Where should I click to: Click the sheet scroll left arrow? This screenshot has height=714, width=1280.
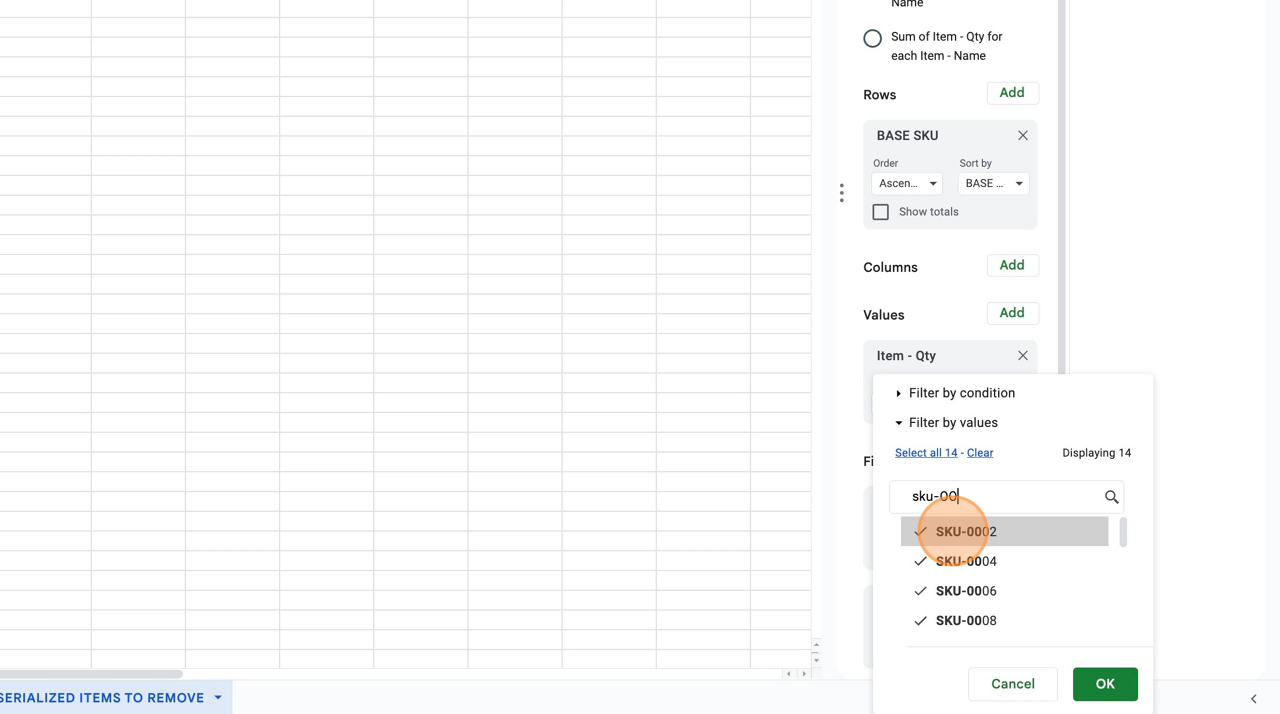coord(789,674)
